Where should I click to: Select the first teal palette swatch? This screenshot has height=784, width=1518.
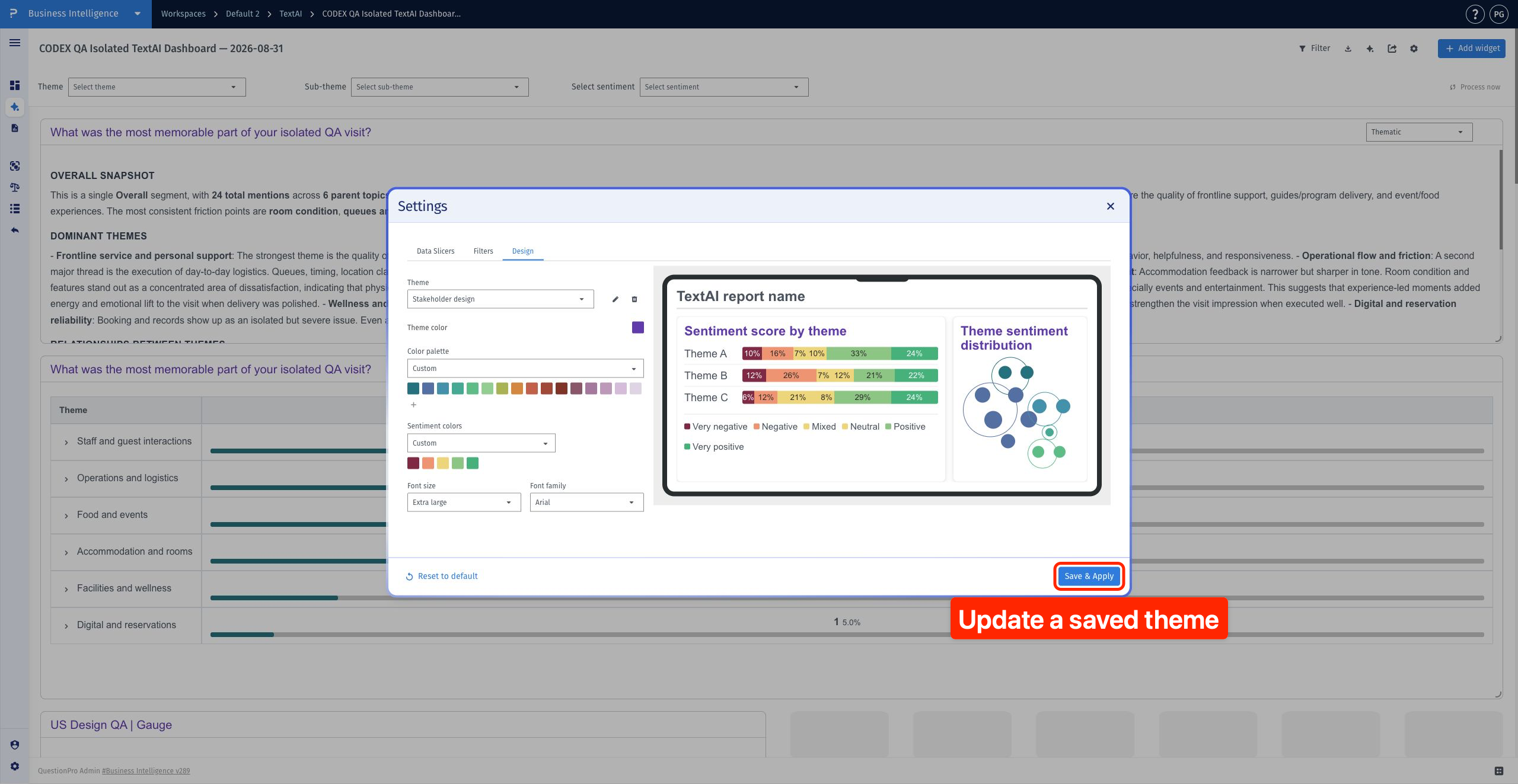pyautogui.click(x=413, y=389)
